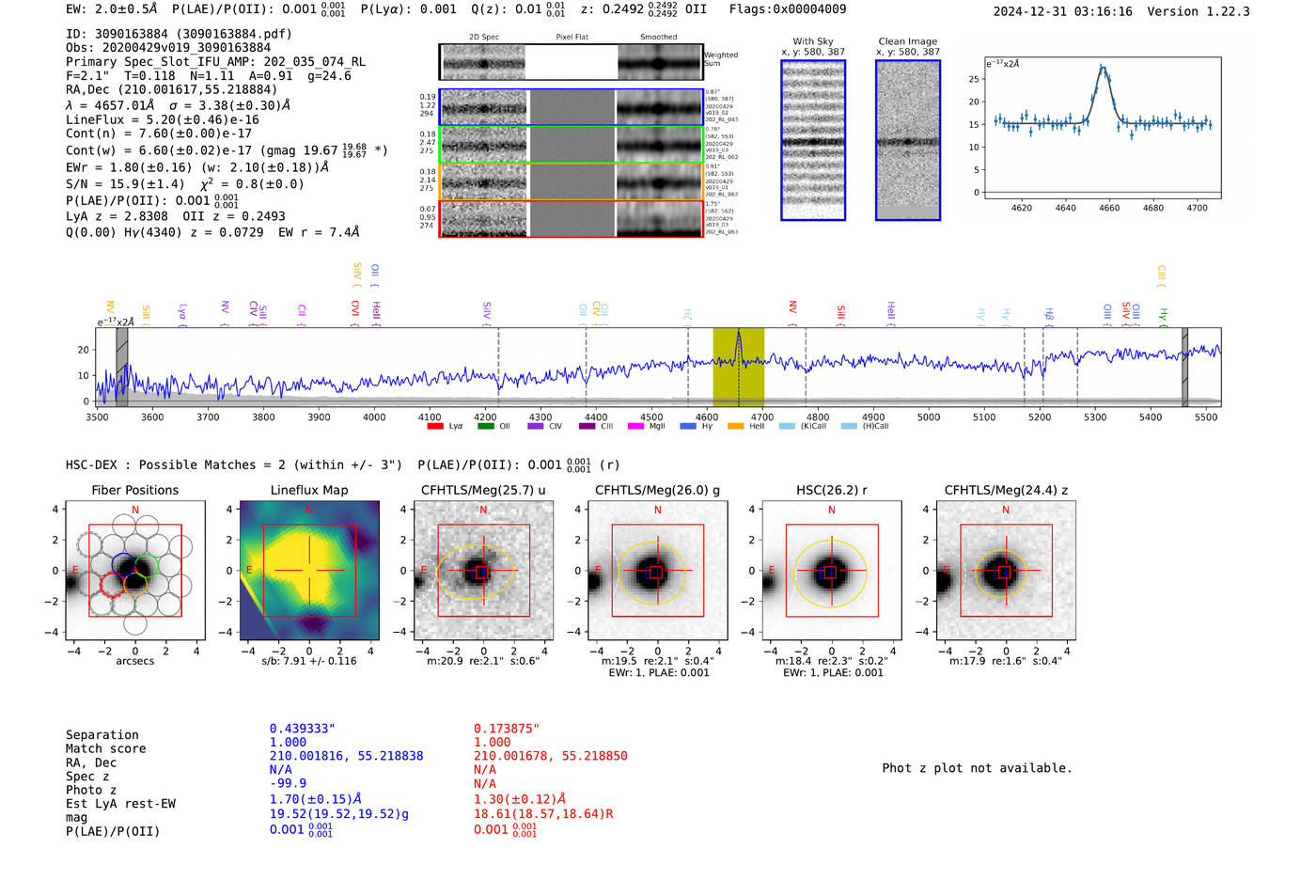Open the Clean Image fiber cutout

908,140
